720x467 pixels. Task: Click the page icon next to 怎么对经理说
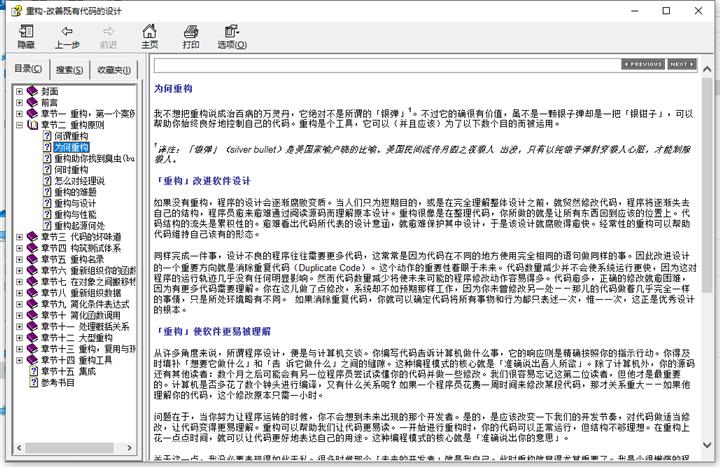coord(47,180)
